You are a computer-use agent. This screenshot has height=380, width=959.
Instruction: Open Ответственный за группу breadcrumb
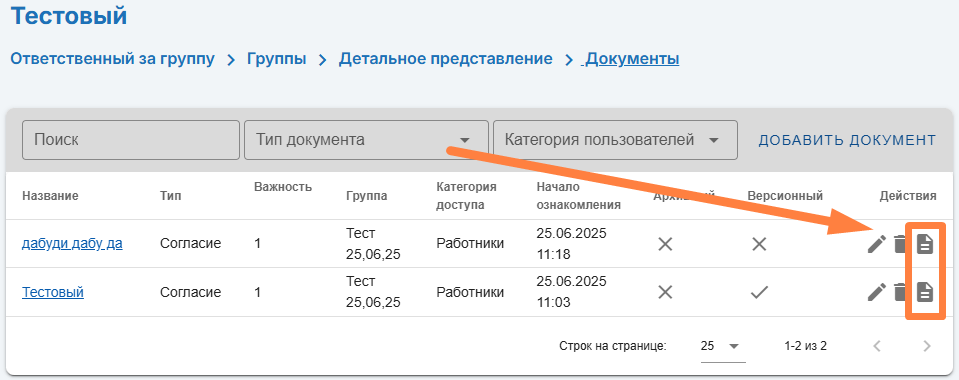pyautogui.click(x=113, y=59)
